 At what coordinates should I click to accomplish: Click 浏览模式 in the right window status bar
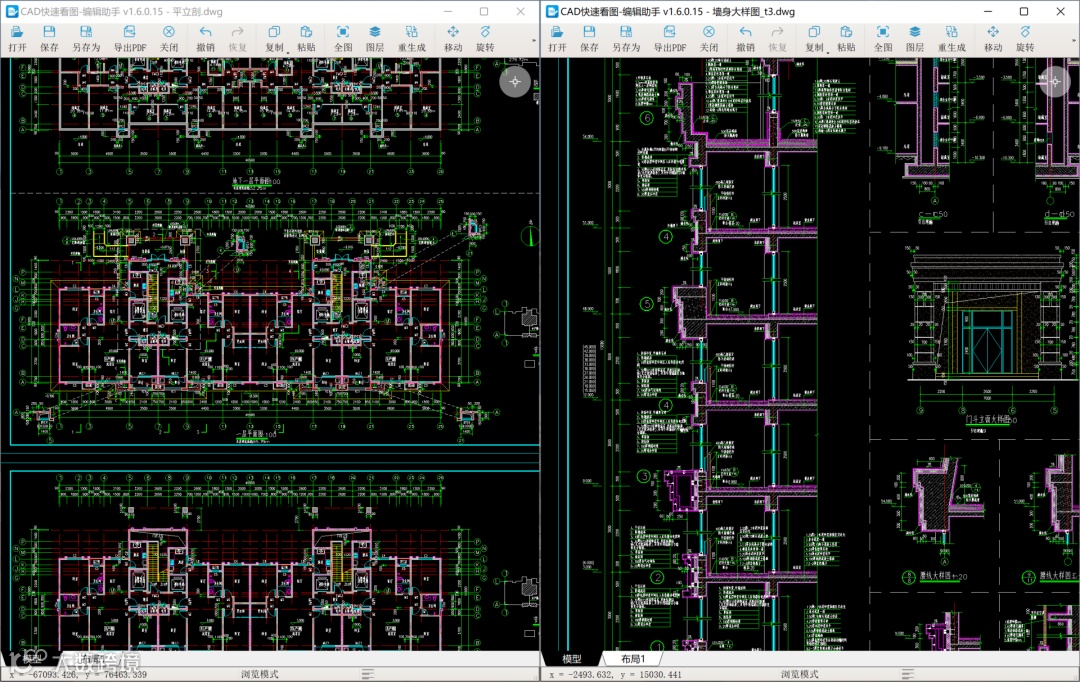[x=800, y=674]
